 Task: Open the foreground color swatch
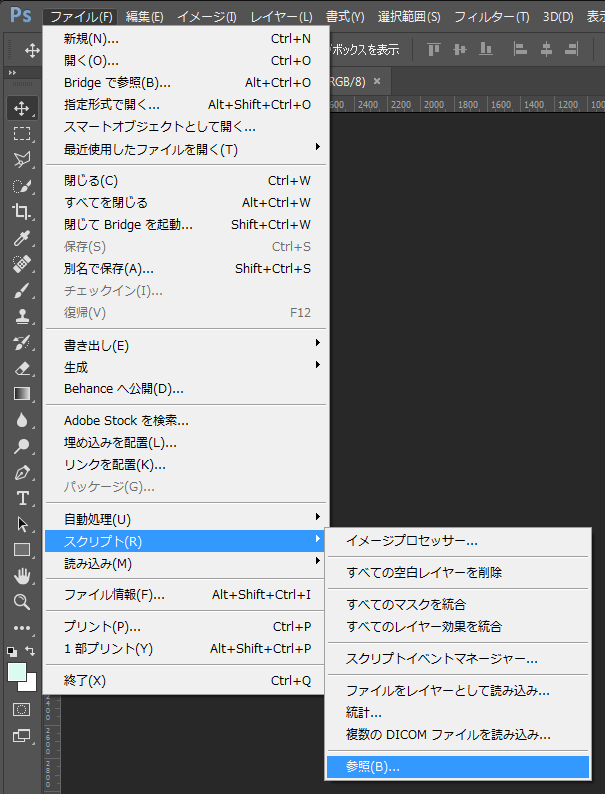(17, 672)
